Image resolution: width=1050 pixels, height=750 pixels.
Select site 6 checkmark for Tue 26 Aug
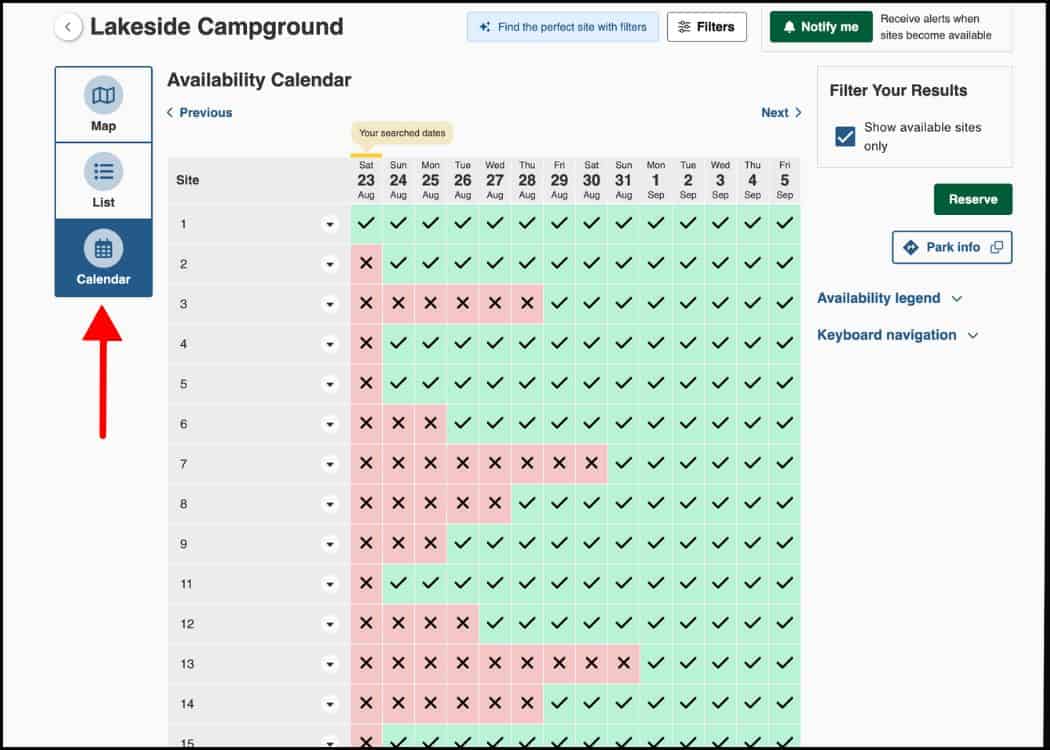coord(463,424)
